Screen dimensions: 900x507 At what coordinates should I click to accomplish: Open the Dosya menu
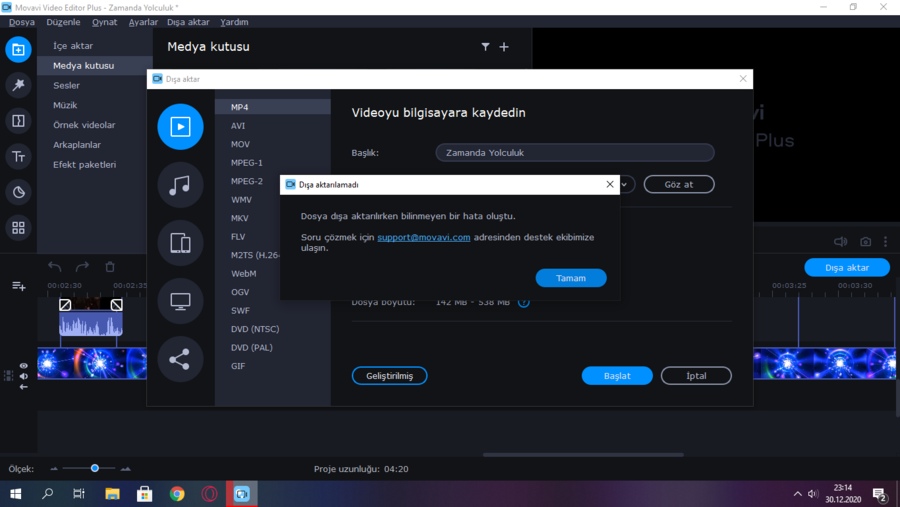pos(22,22)
